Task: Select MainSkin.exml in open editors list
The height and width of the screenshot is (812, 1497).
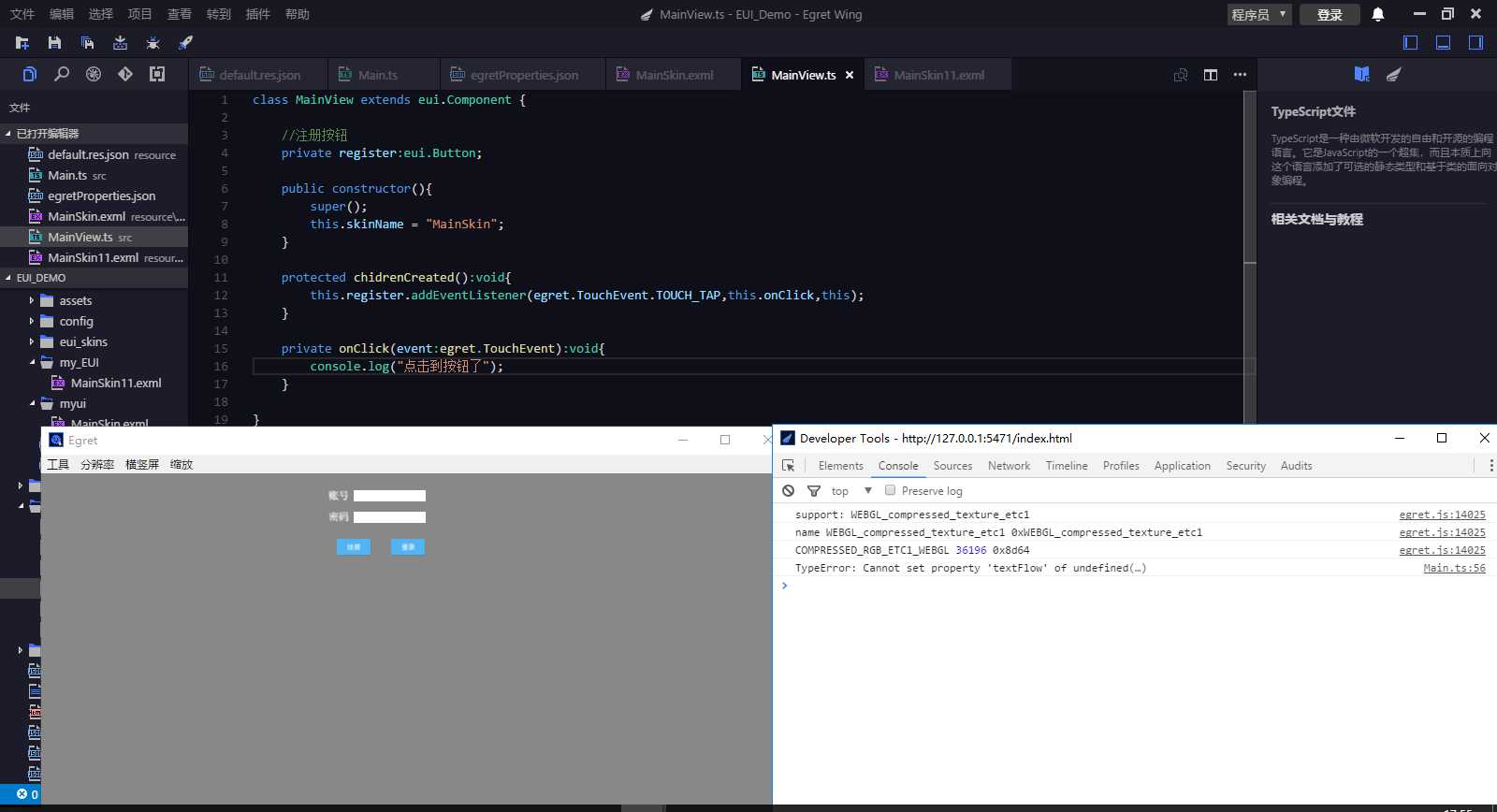Action: pyautogui.click(x=94, y=216)
